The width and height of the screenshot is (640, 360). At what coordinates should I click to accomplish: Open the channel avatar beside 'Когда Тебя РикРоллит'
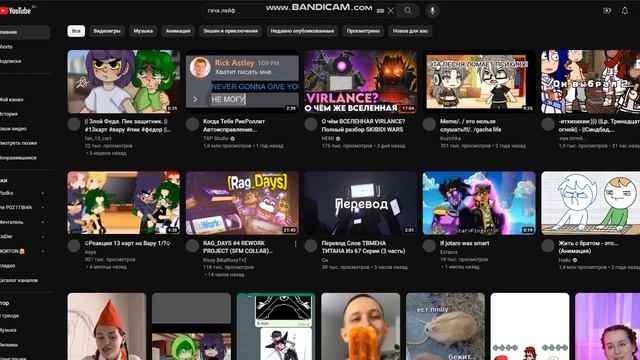(x=192, y=124)
